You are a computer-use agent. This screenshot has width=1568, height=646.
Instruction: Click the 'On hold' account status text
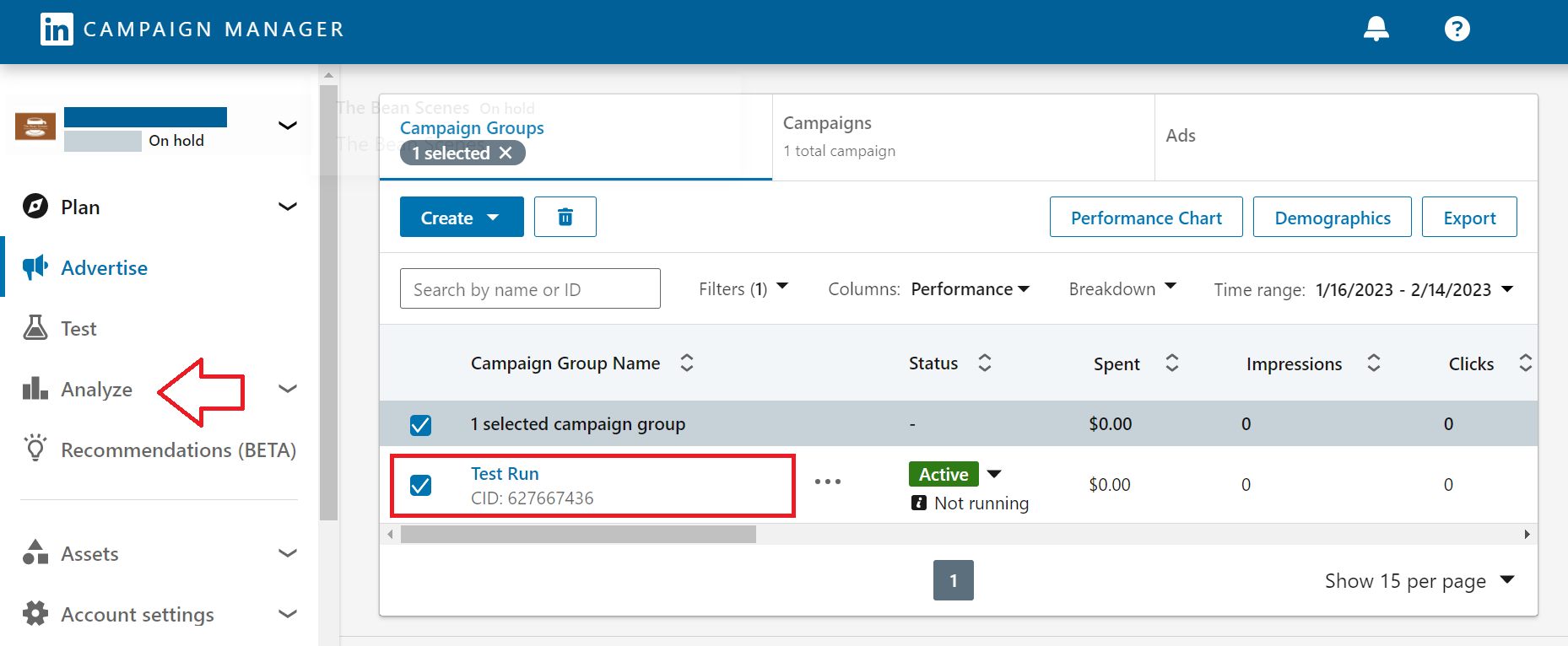tap(176, 141)
